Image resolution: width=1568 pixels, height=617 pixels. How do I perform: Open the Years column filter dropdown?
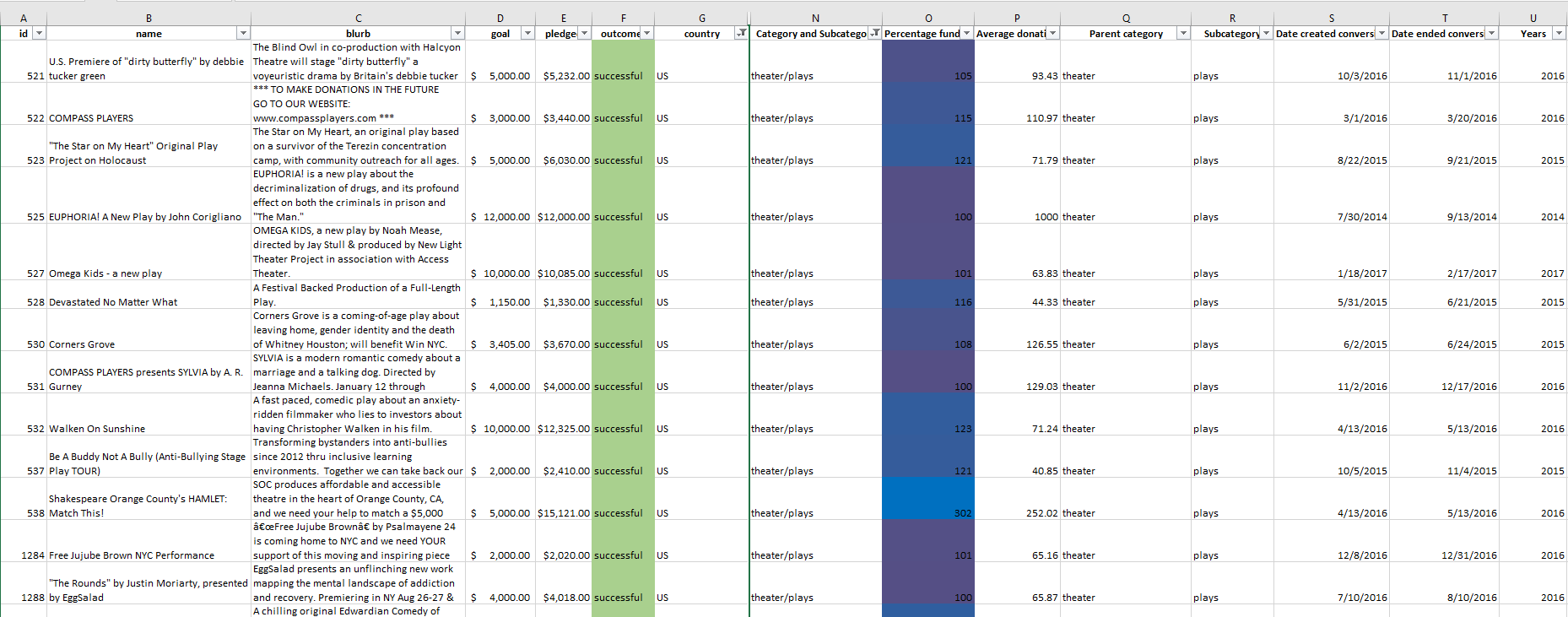click(1559, 33)
